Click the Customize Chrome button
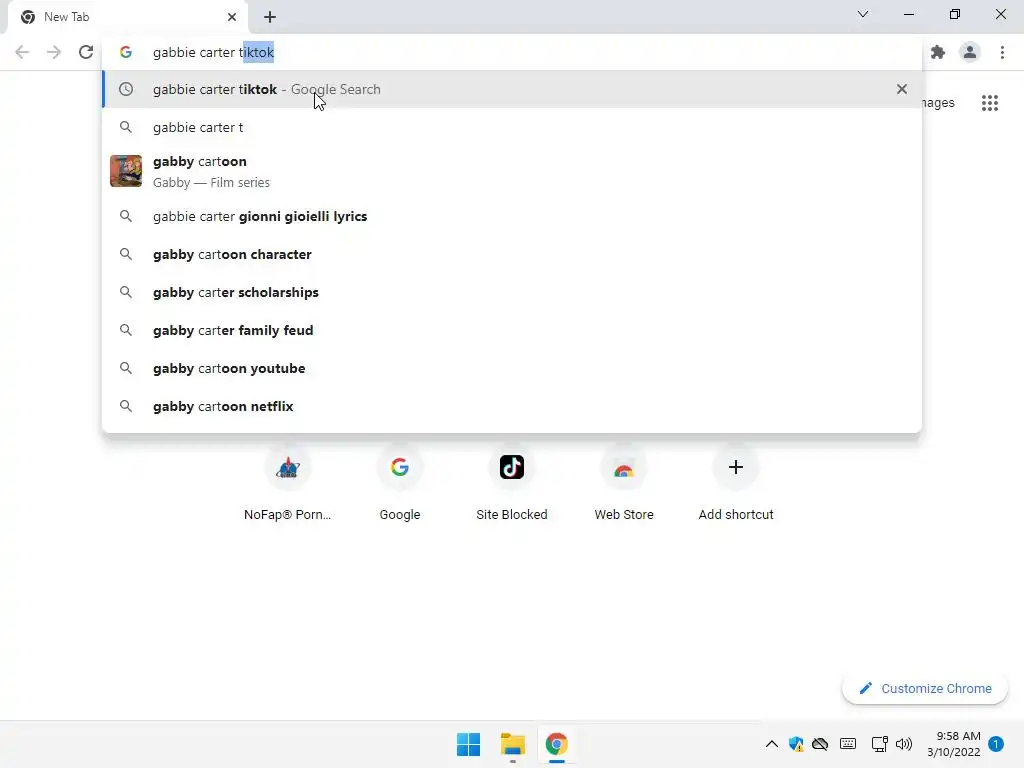Screen dimensions: 1024x768 click(925, 688)
